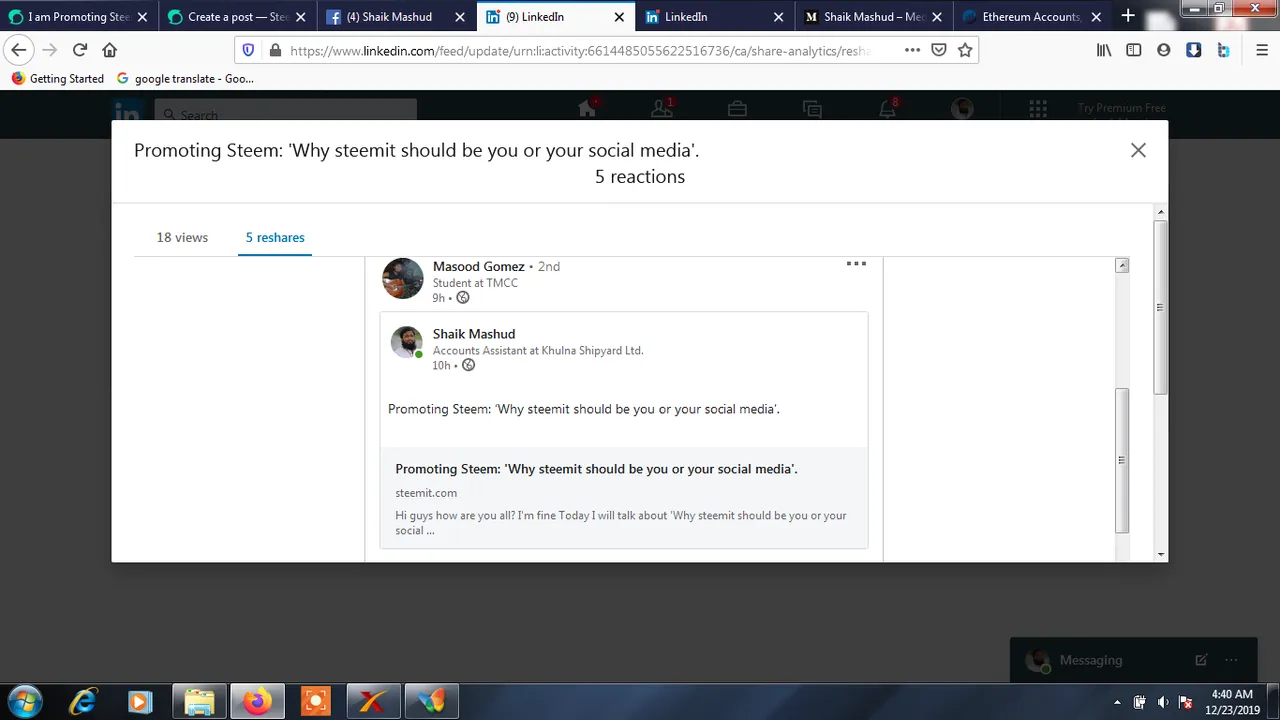Click the power plug battery tray icon
The image size is (1280, 720).
coord(1140,702)
